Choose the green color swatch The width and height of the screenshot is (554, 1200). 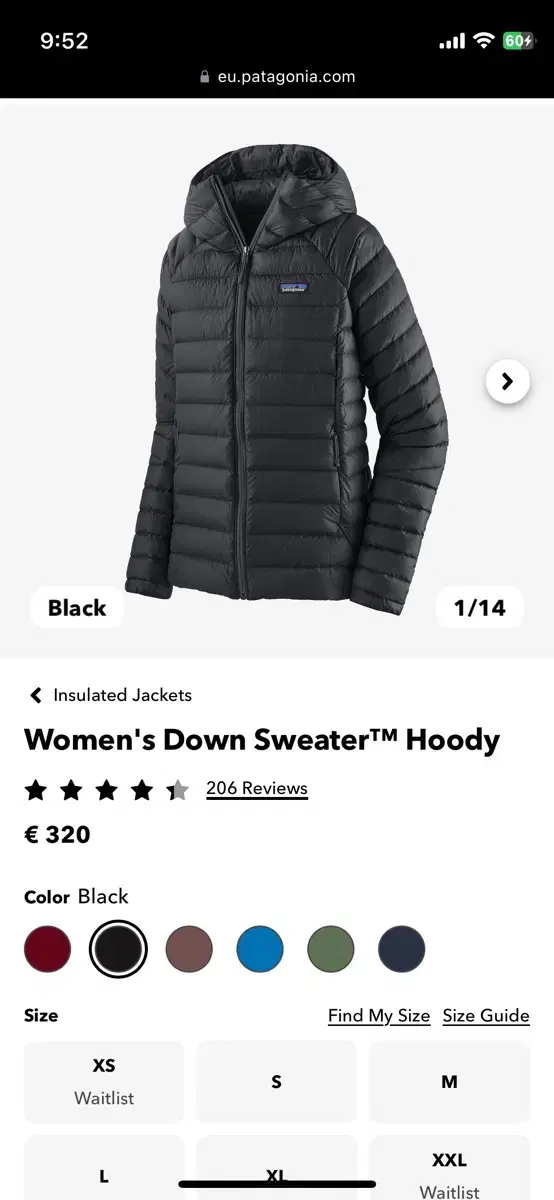click(331, 949)
